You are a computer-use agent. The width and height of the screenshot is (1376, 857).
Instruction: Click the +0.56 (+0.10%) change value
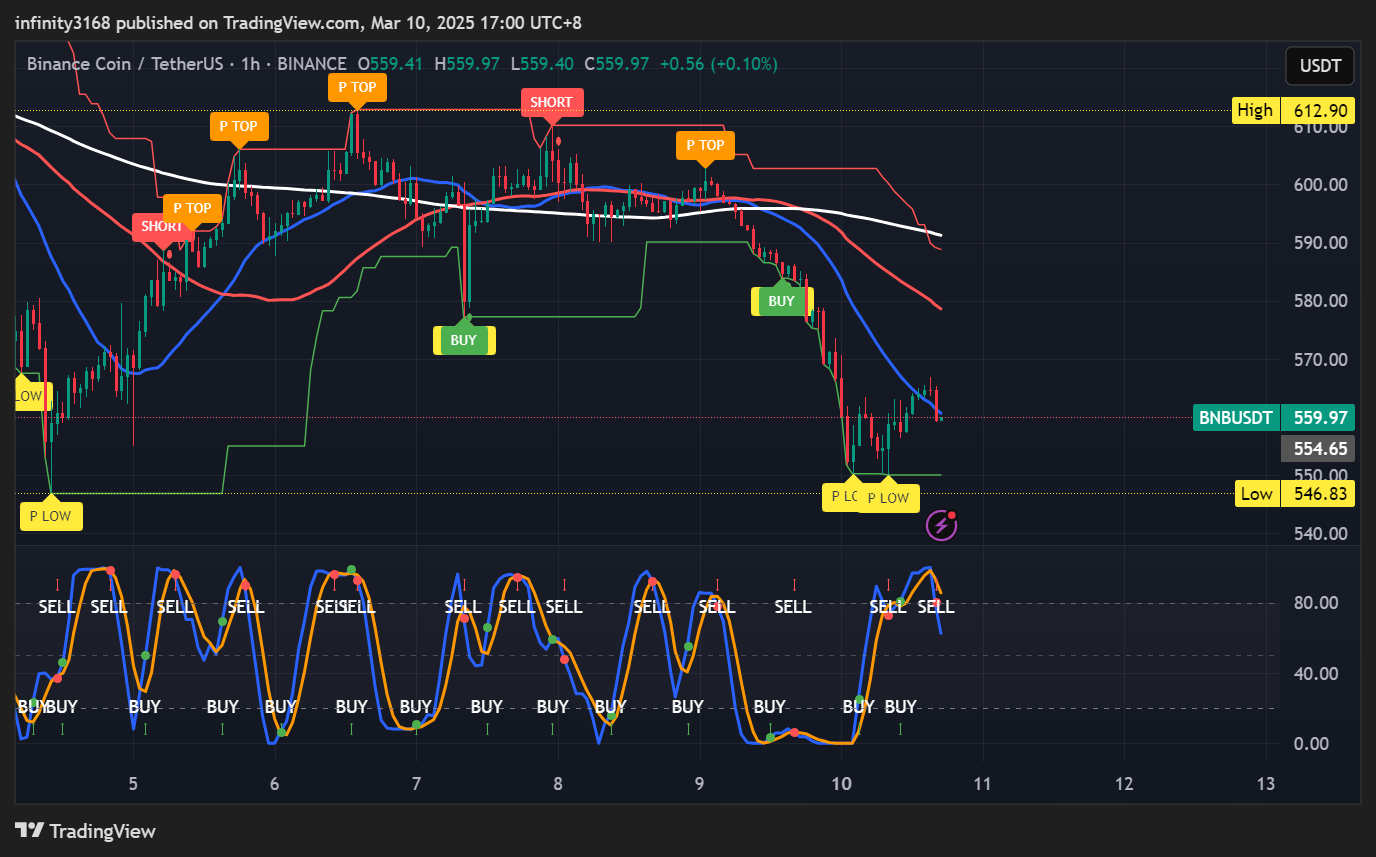coord(718,64)
